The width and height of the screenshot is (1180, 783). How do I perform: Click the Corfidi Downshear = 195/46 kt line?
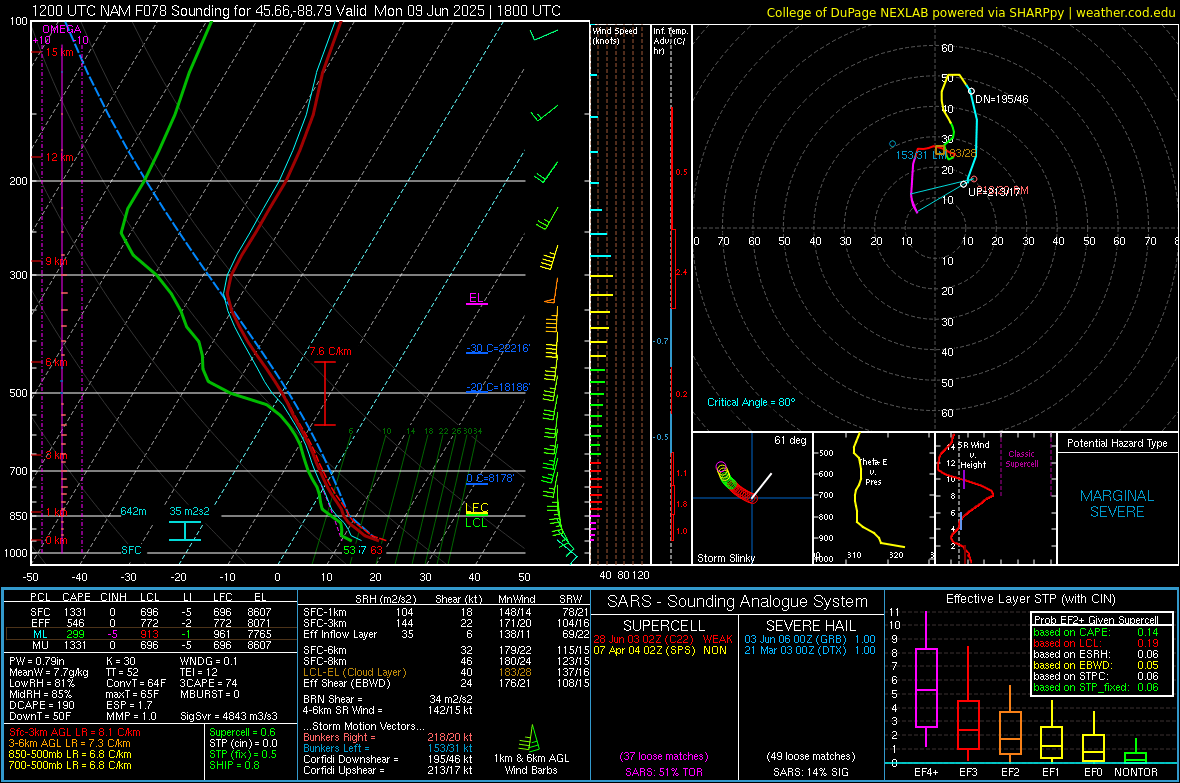[x=388, y=759]
